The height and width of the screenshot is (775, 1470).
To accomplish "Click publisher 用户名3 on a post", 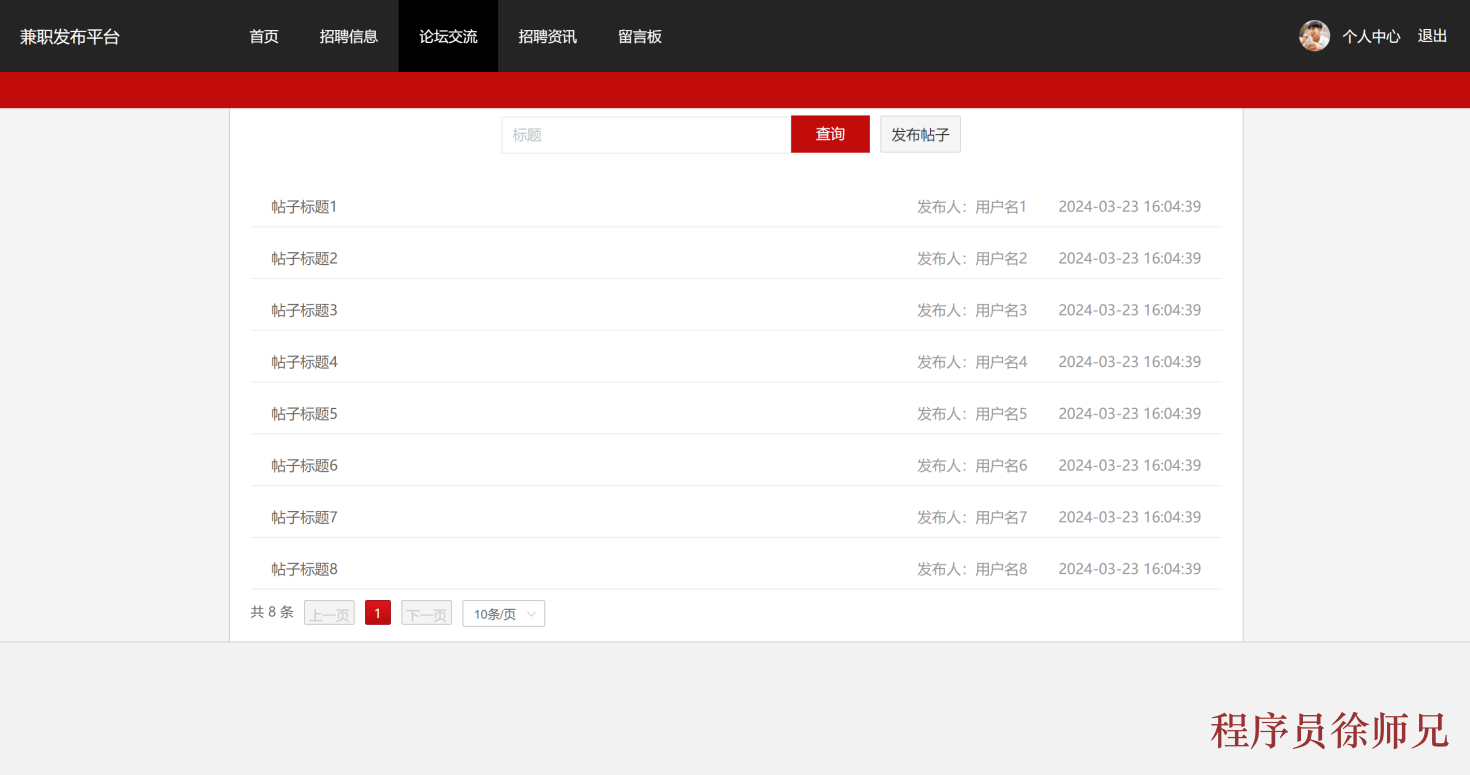I will pos(1000,310).
